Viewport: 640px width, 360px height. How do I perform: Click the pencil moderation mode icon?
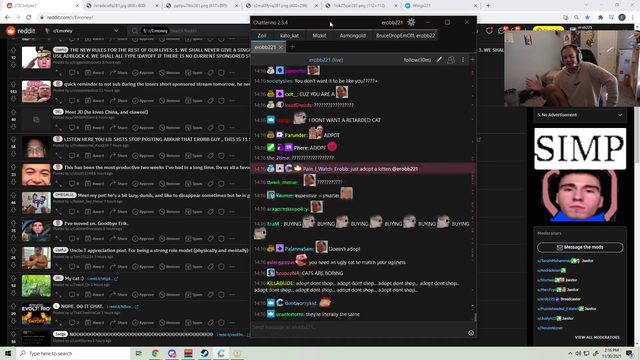tap(439, 60)
